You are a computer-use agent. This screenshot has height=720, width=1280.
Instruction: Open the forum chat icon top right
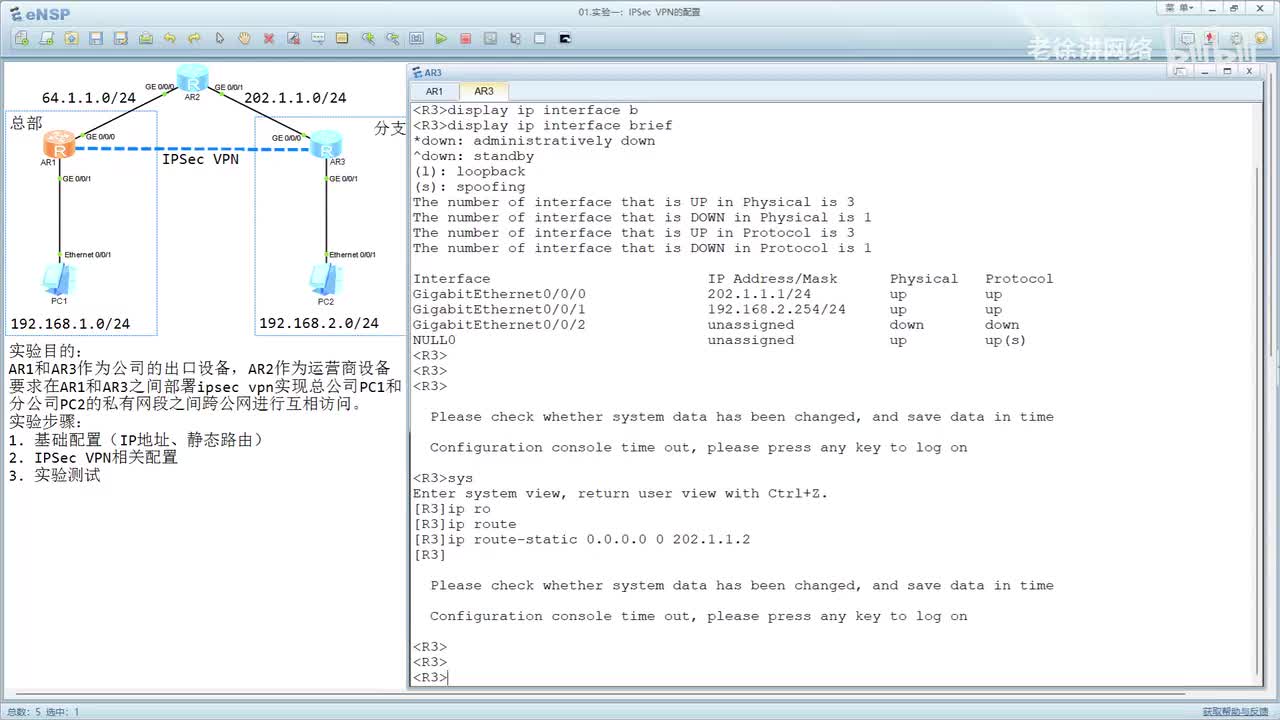pyautogui.click(x=1187, y=39)
